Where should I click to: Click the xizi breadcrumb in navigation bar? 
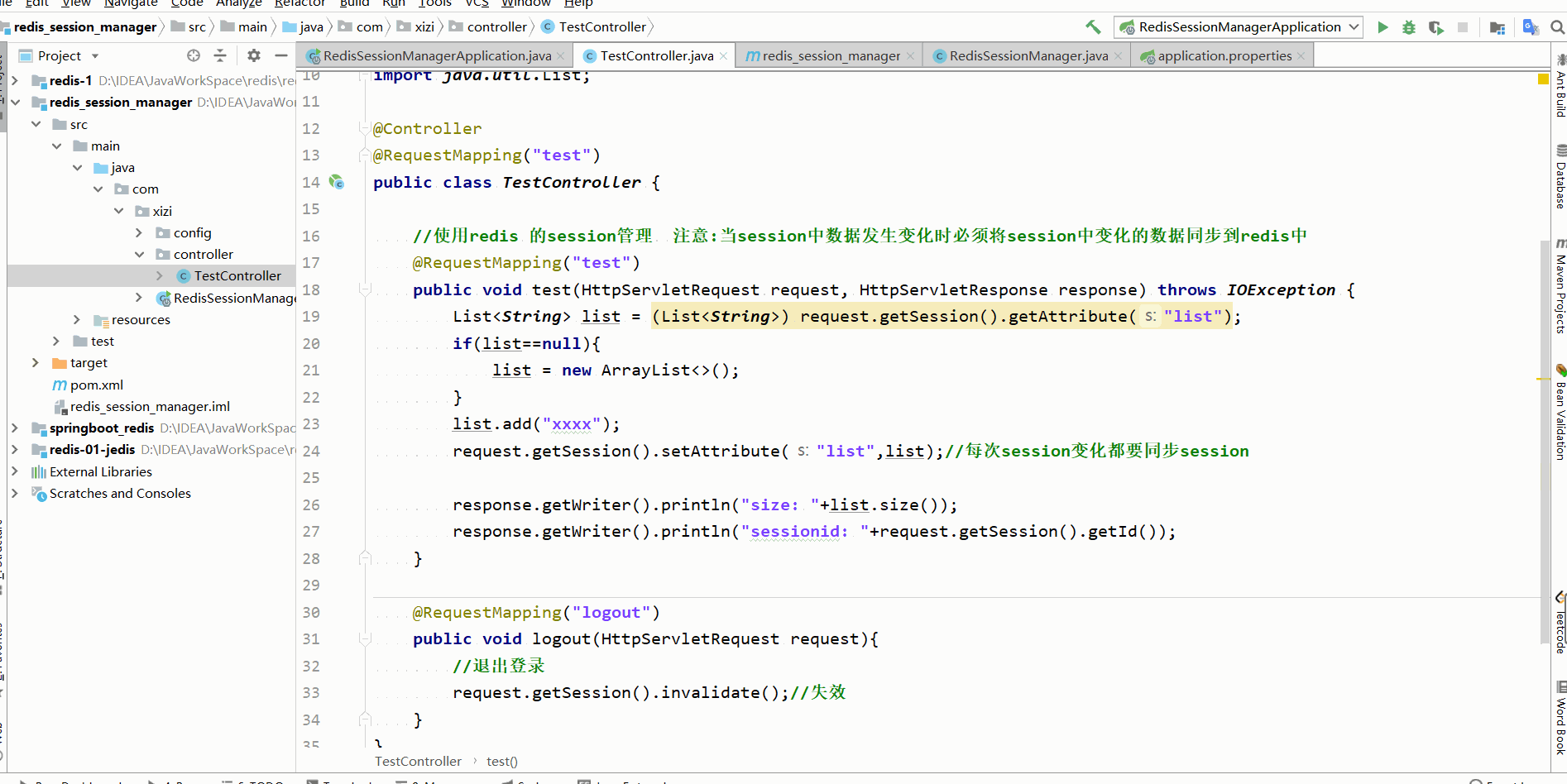(x=415, y=27)
